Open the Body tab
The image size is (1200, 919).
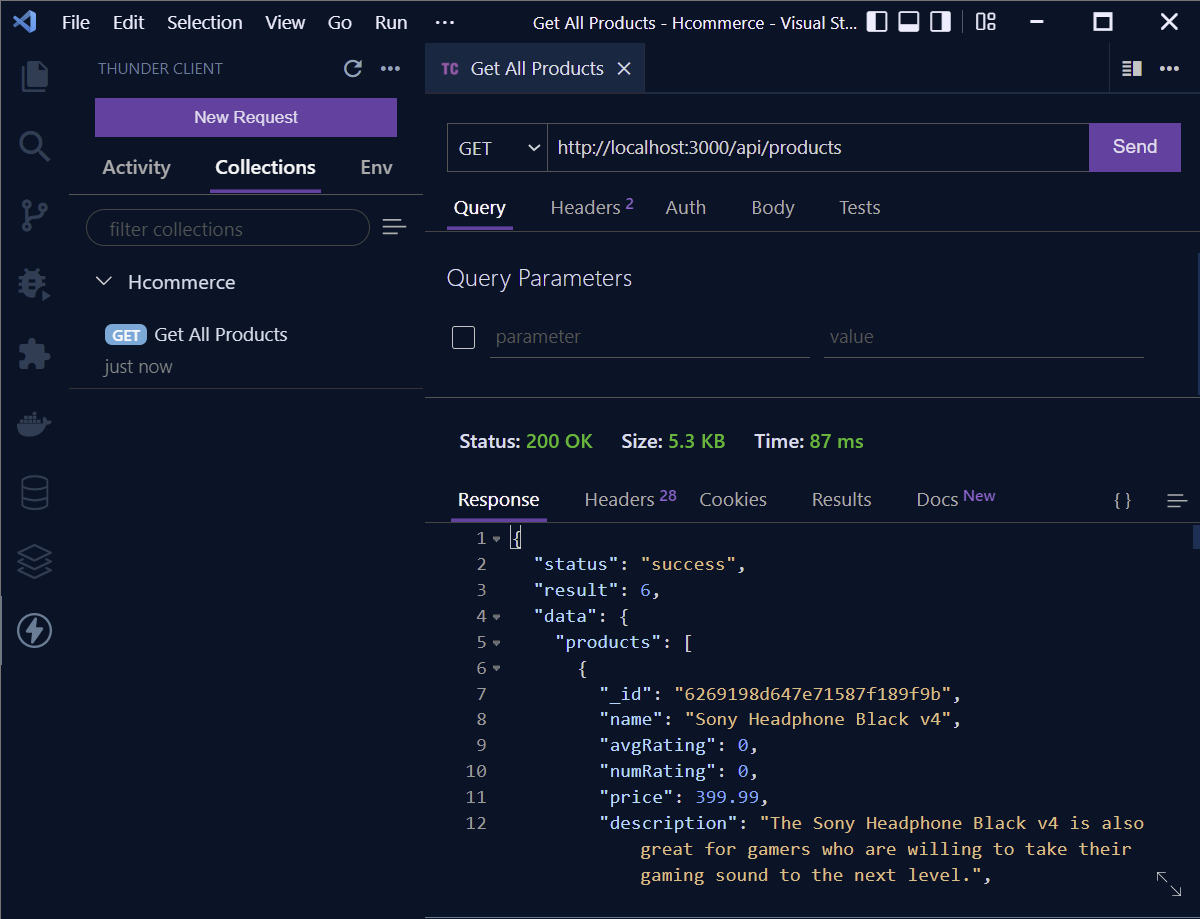click(x=773, y=208)
